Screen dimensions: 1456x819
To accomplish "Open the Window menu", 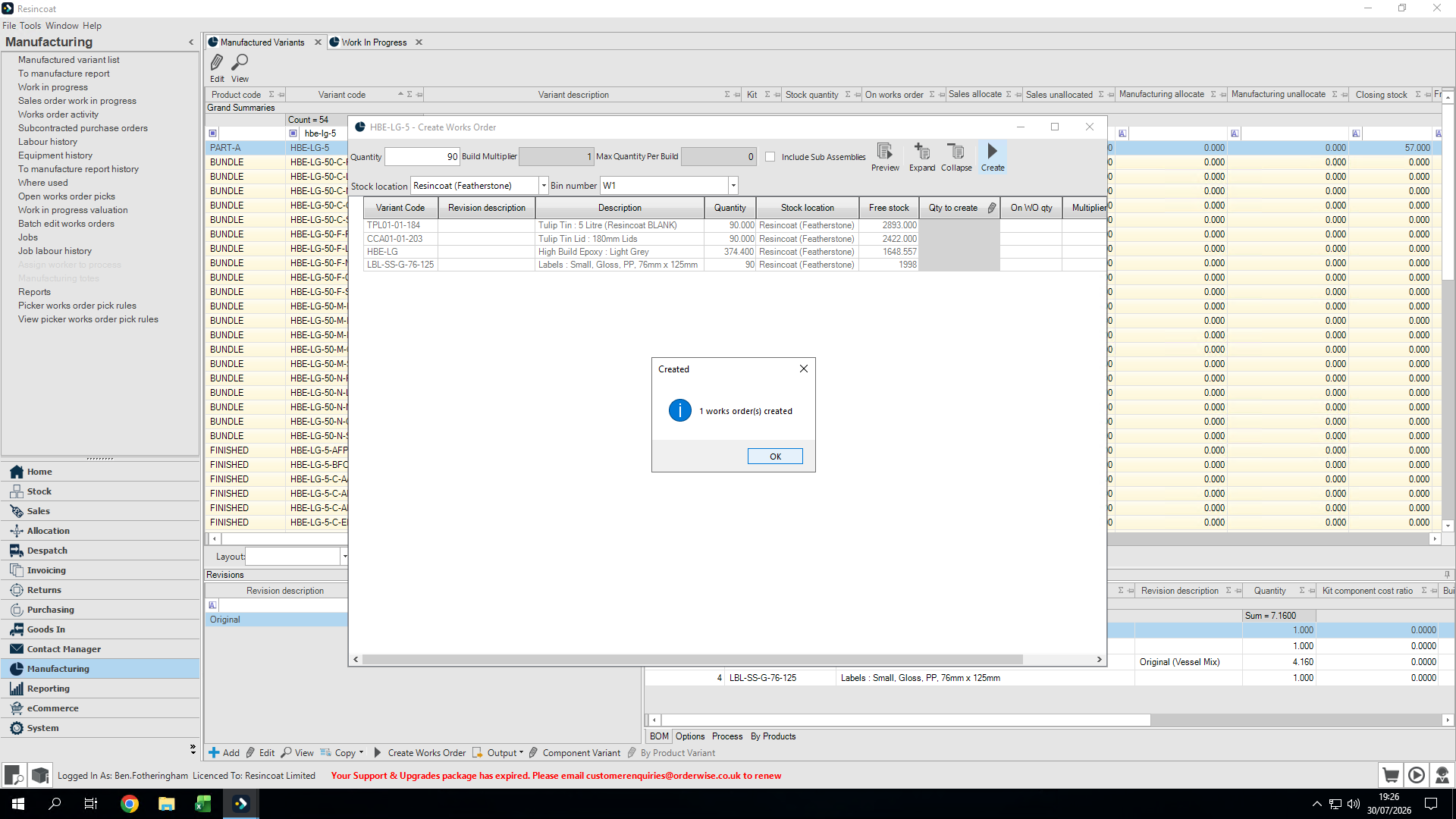I will click(62, 26).
